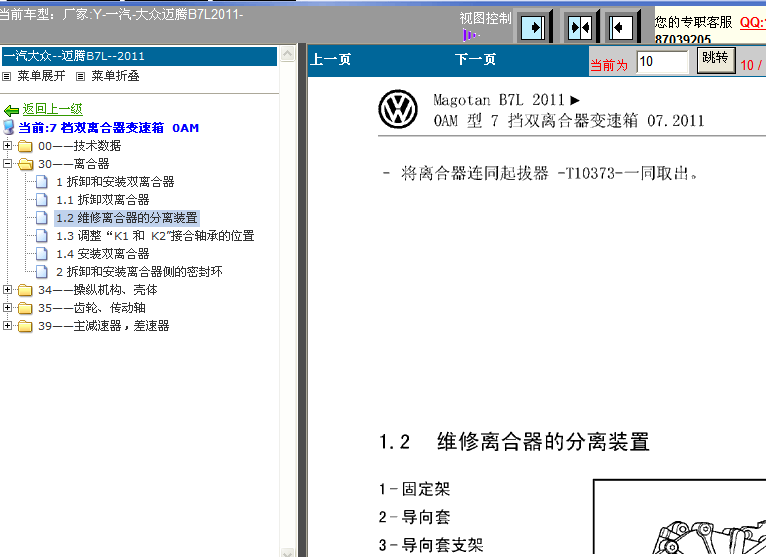Click the 3－导向套支架 parts list entry
The width and height of the screenshot is (766, 557).
431,545
